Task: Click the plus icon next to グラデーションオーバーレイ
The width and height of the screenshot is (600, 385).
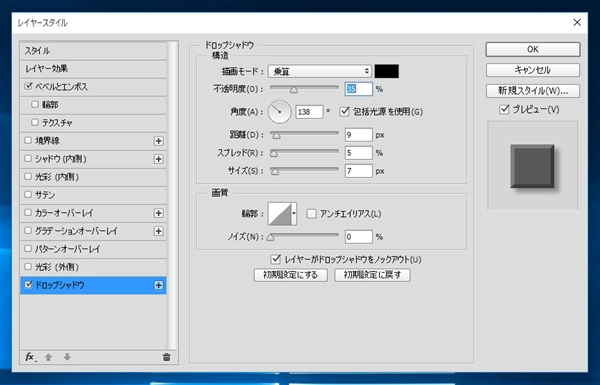Action: [x=158, y=231]
